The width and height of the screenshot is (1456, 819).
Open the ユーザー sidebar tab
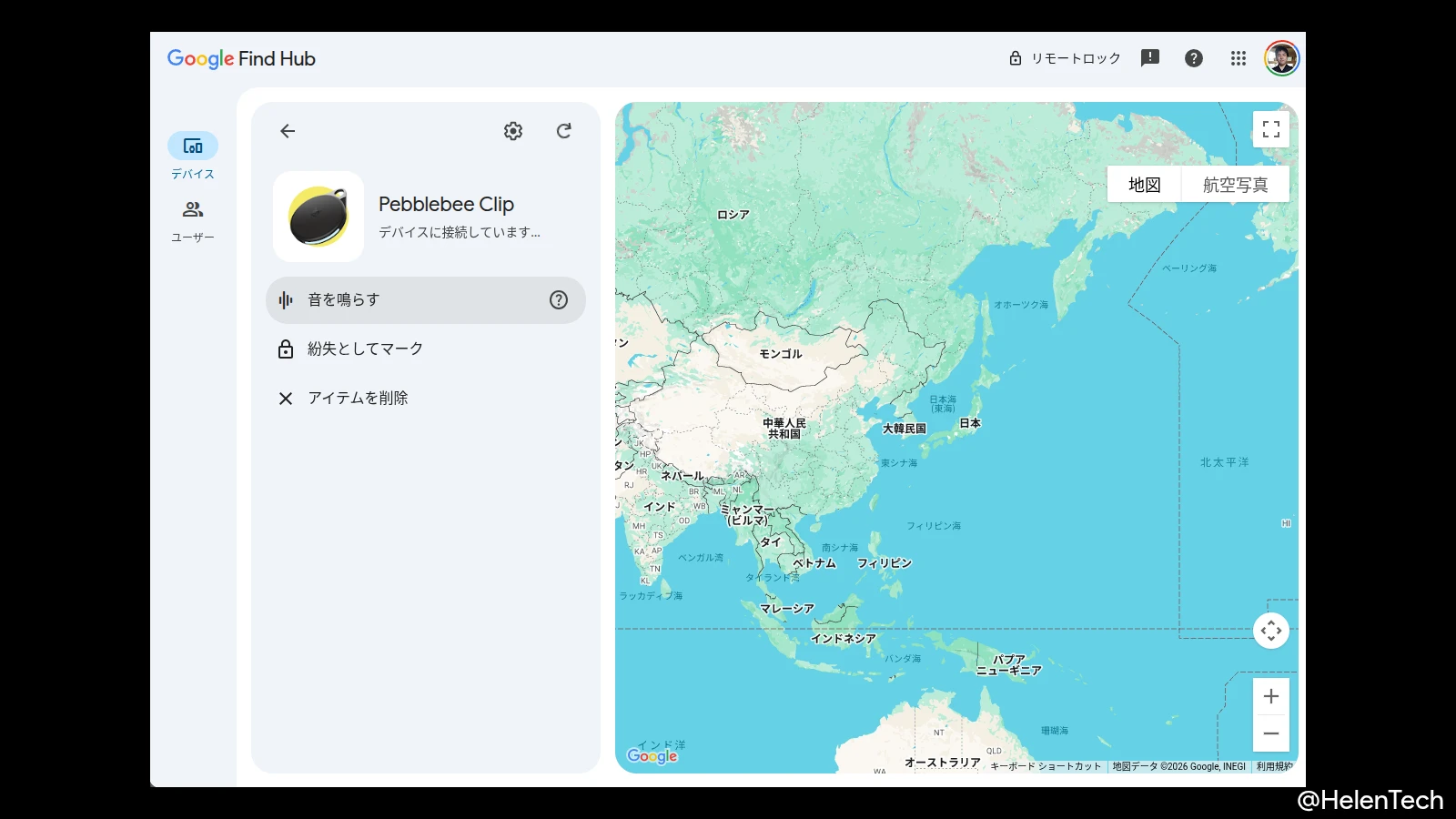click(193, 220)
